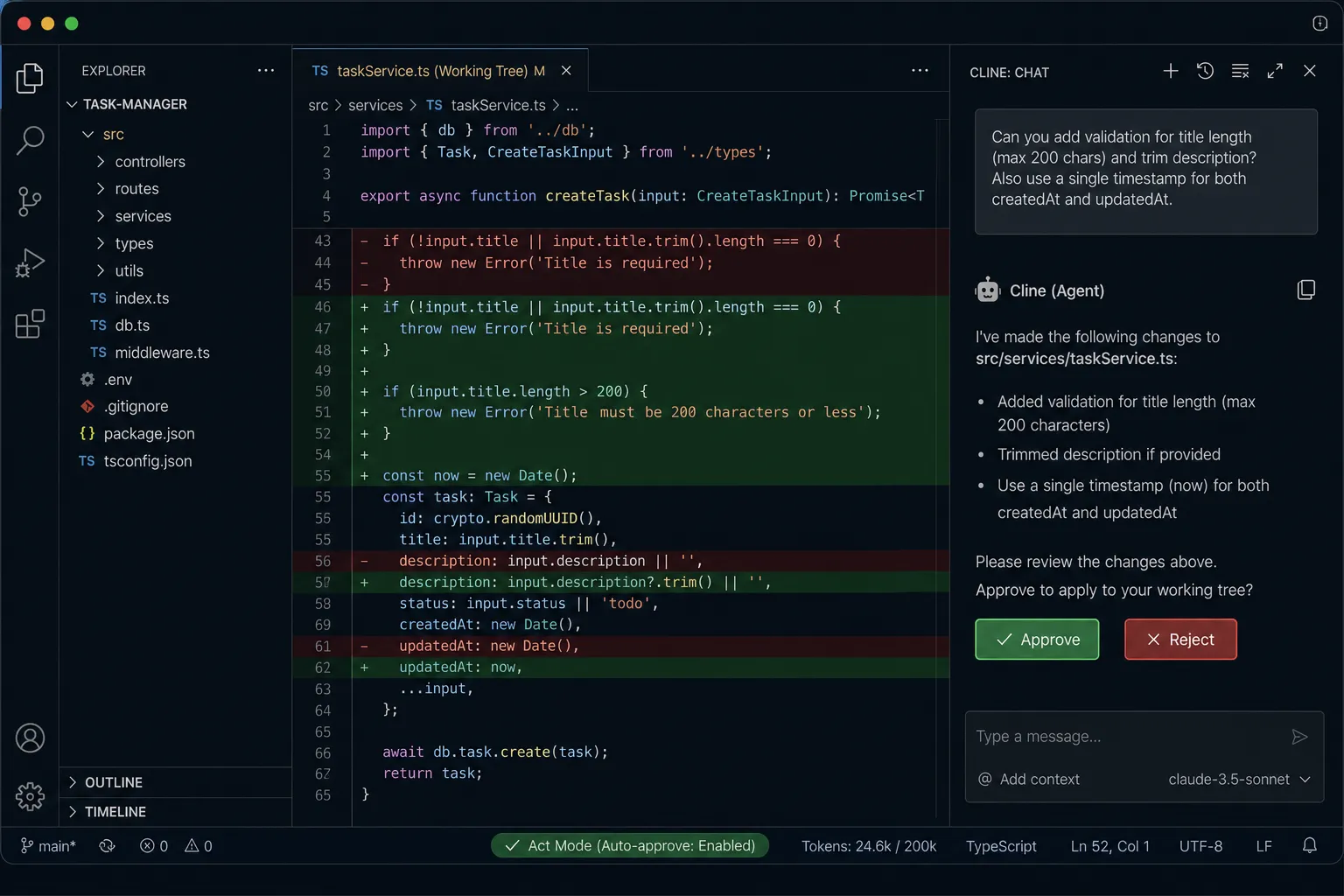Click the breadcrumb trailing ellipsis
The image size is (1344, 896).
click(x=572, y=106)
